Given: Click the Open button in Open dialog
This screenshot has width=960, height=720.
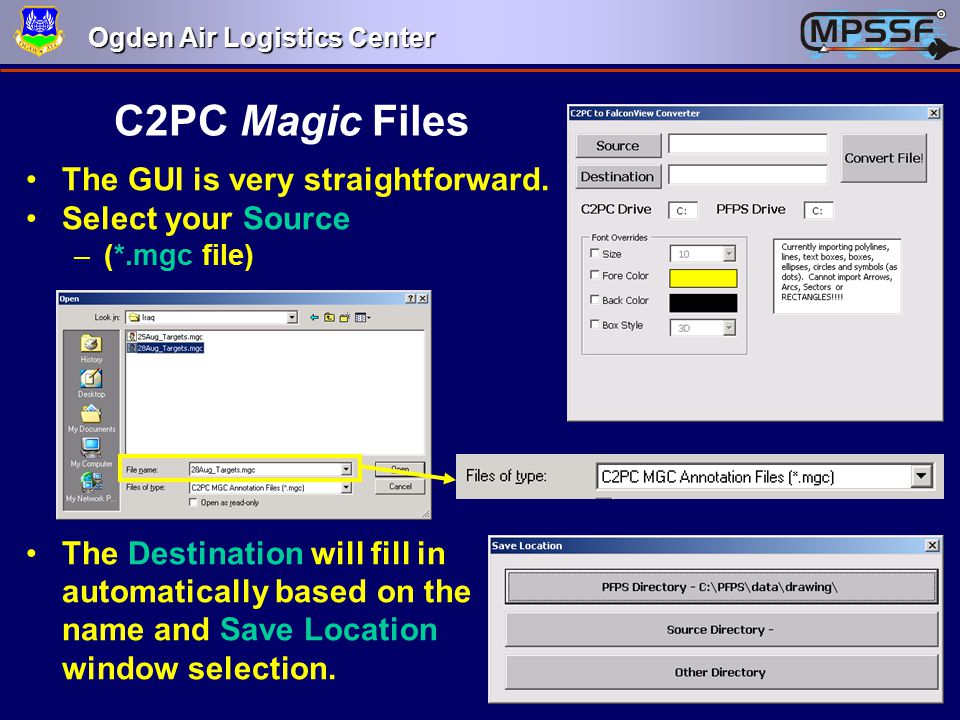Looking at the screenshot, I should pos(400,468).
